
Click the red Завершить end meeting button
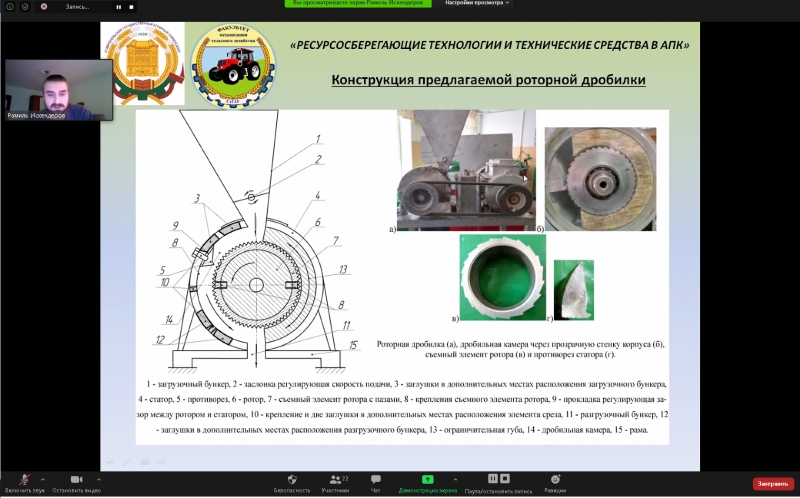[773, 484]
